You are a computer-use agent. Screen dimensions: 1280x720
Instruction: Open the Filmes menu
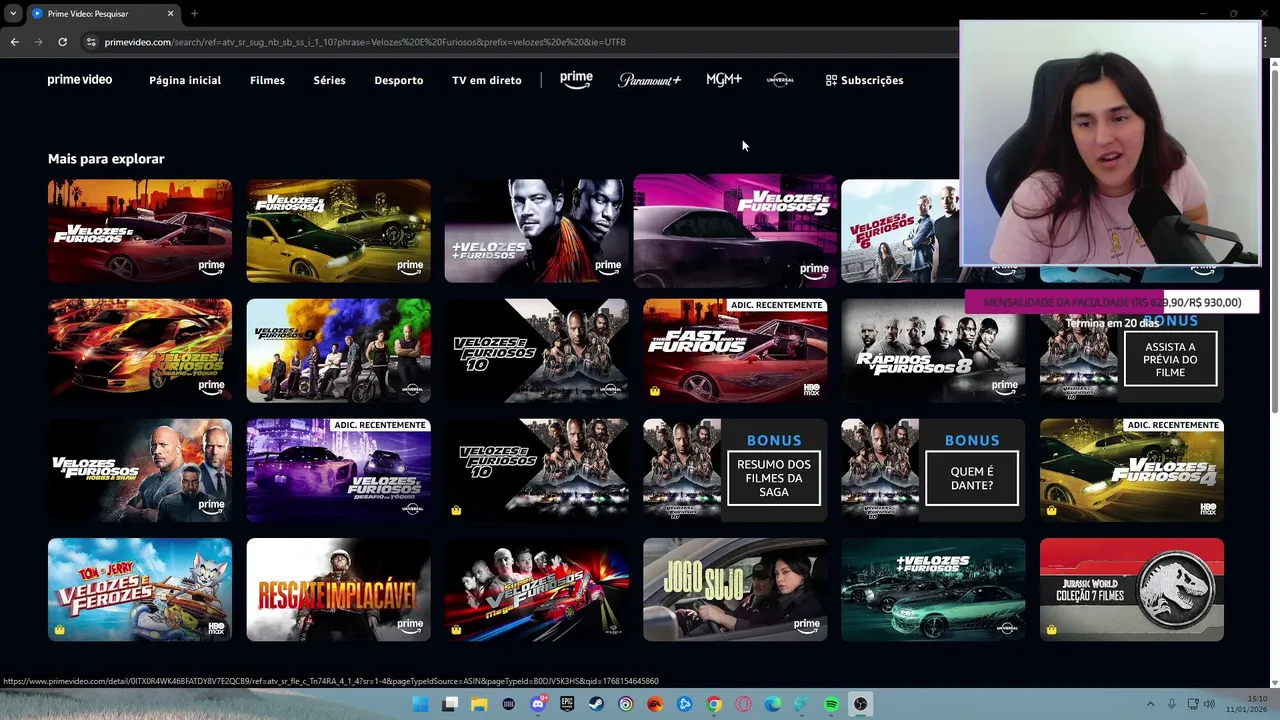267,80
